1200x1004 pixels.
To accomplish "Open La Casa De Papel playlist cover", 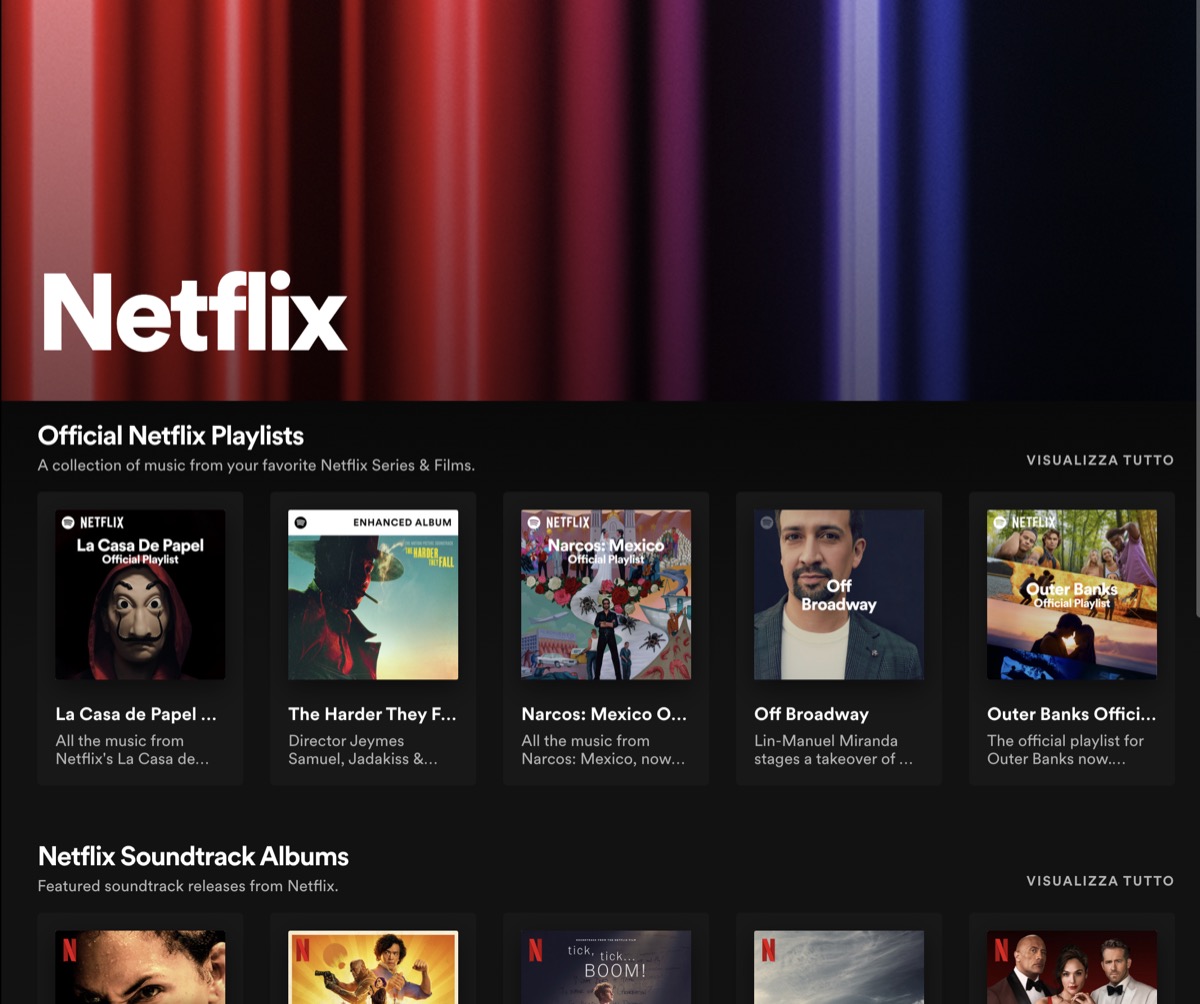I will tap(140, 595).
